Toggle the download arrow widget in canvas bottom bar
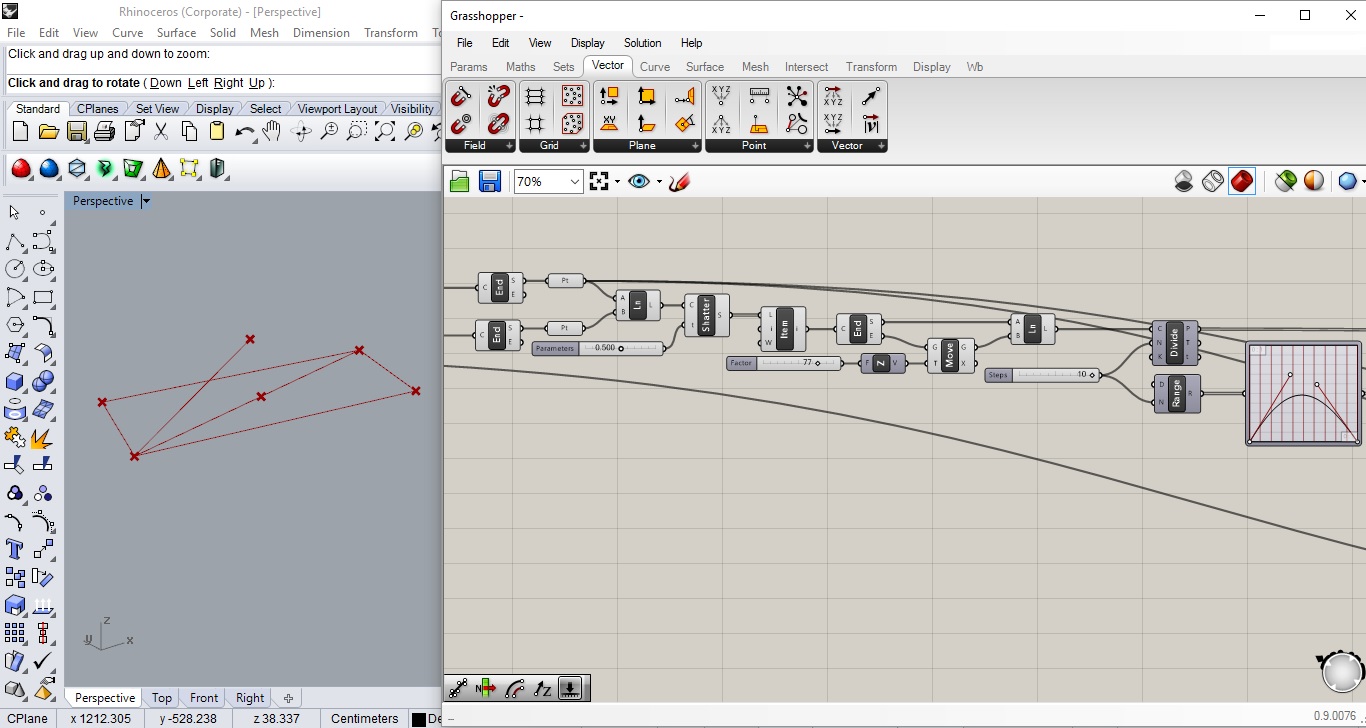Screen dimensions: 1366x728 pos(570,688)
